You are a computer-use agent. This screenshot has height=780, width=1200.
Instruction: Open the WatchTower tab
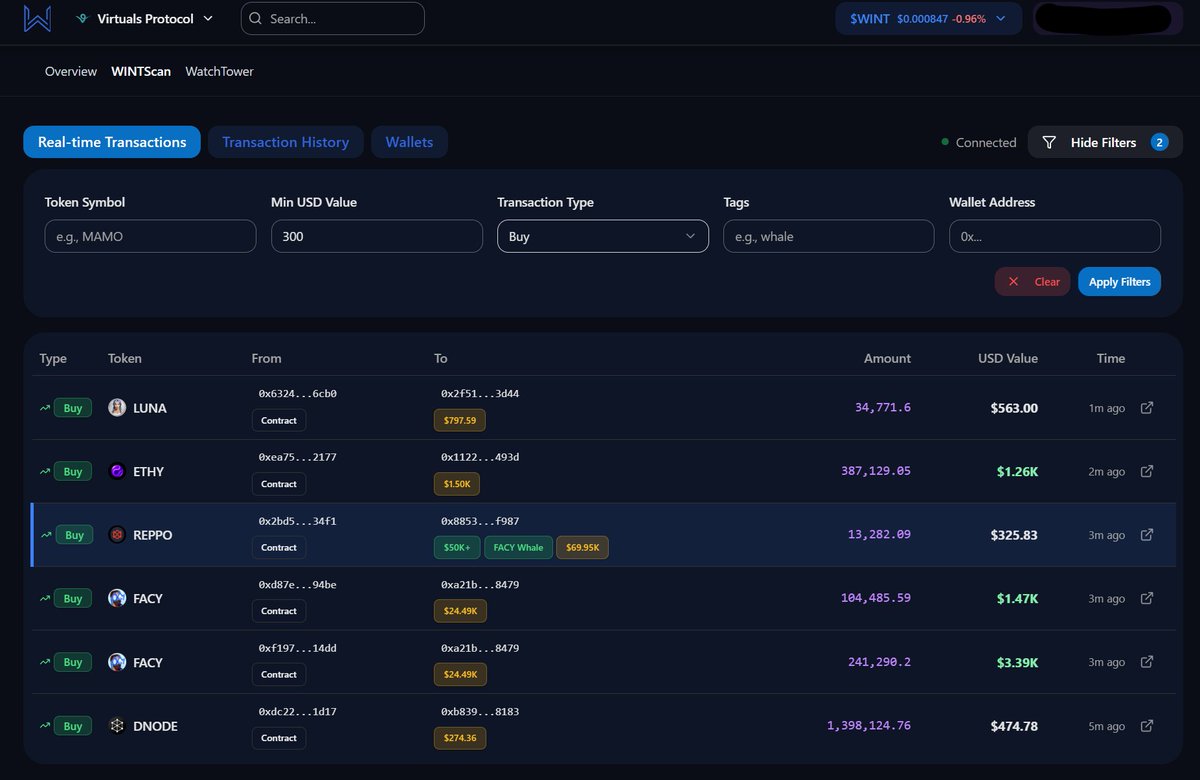point(219,72)
